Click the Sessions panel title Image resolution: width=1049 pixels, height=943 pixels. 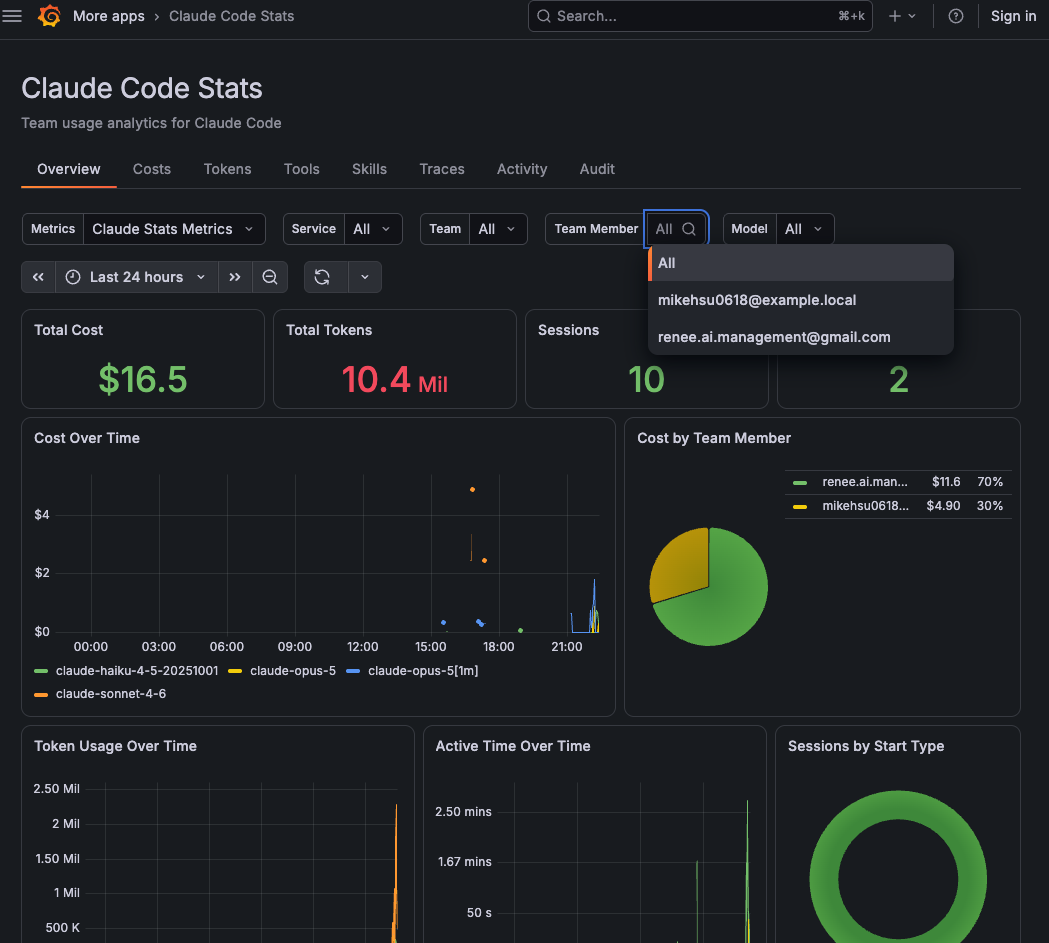[569, 330]
